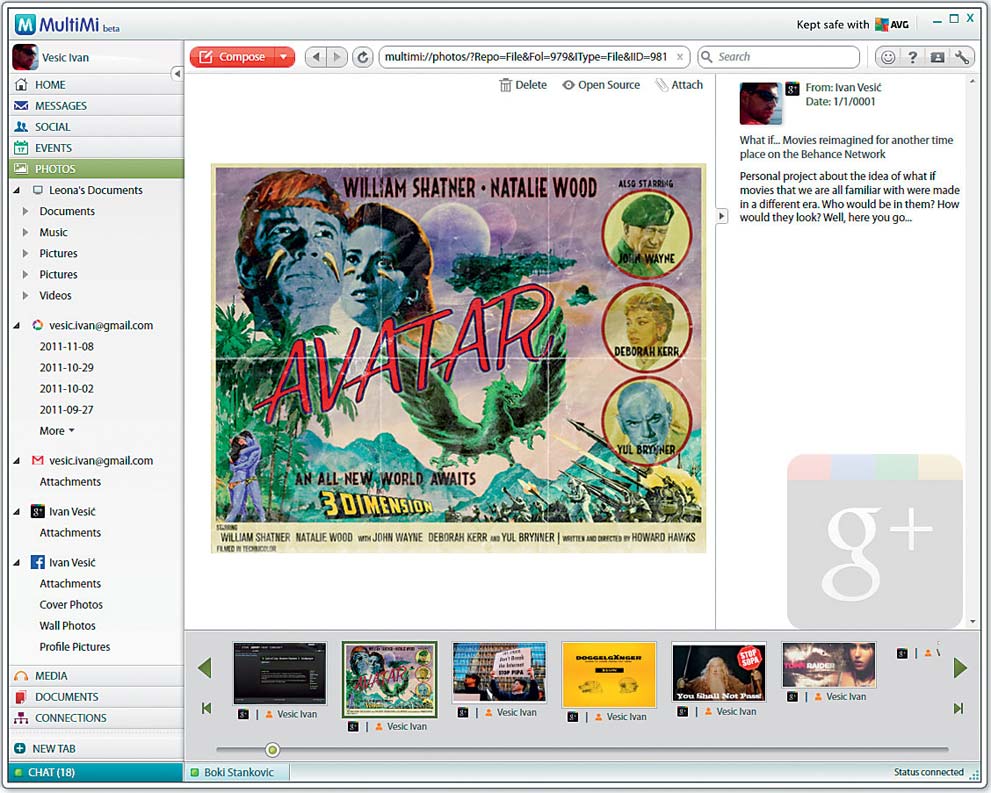Screen dimensions: 991x793
Task: Open CHAT (18) panel
Action: click(96, 772)
